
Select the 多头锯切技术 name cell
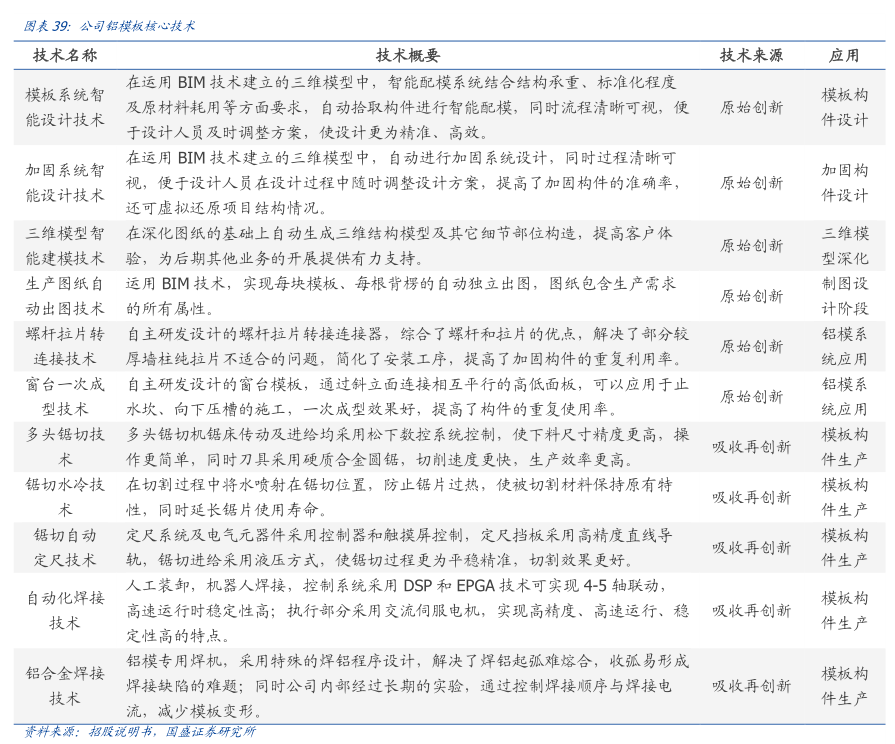click(x=65, y=447)
